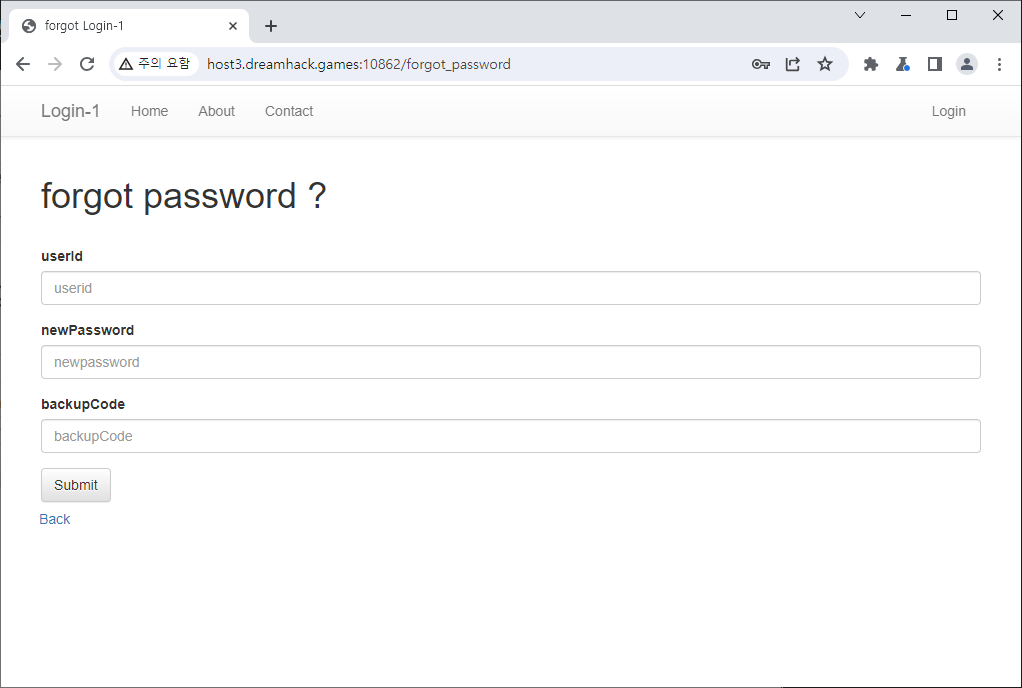Image resolution: width=1022 pixels, height=688 pixels.
Task: Reload the page with refresh icon
Action: coord(87,64)
